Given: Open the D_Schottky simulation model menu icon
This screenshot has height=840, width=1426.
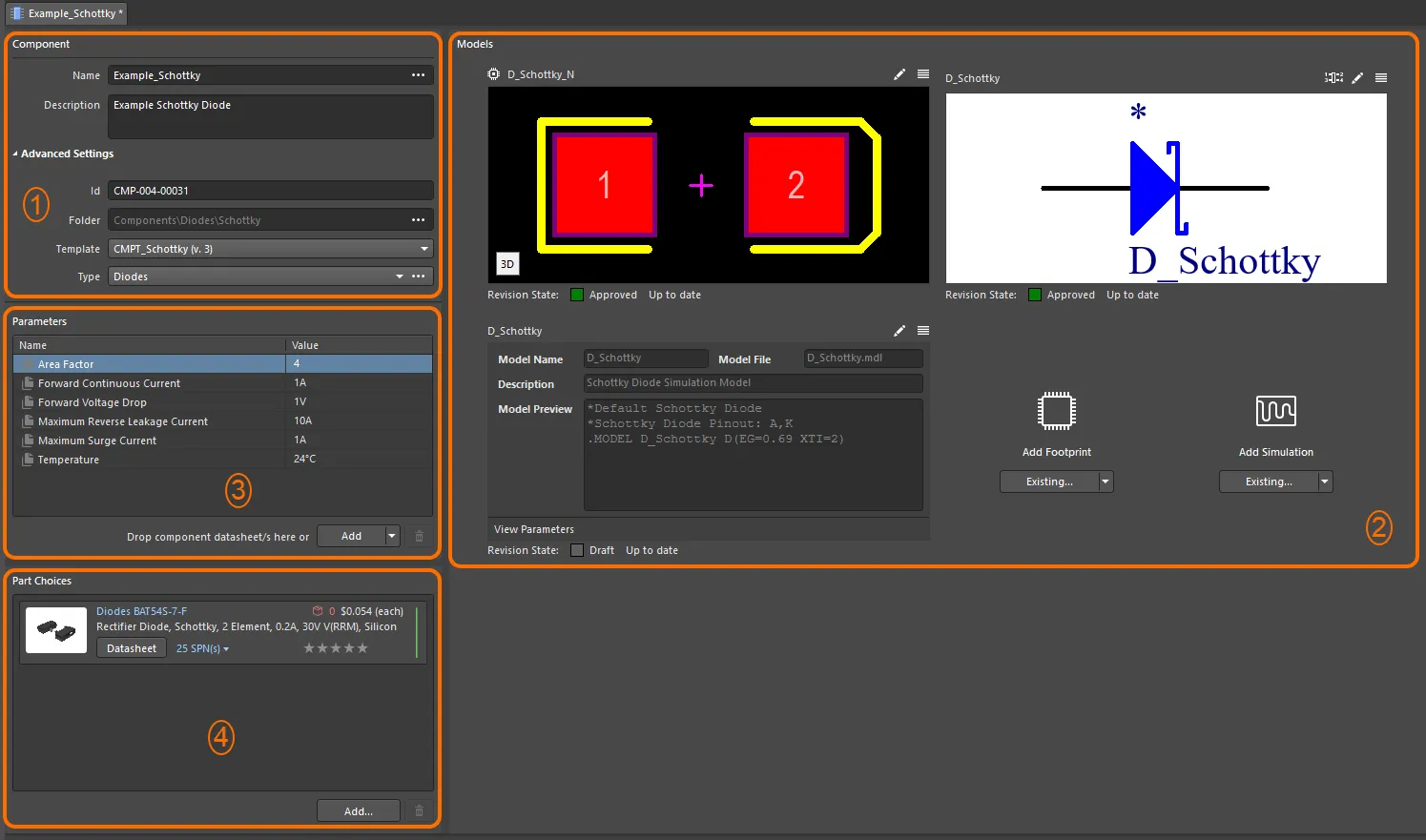Looking at the screenshot, I should (922, 331).
